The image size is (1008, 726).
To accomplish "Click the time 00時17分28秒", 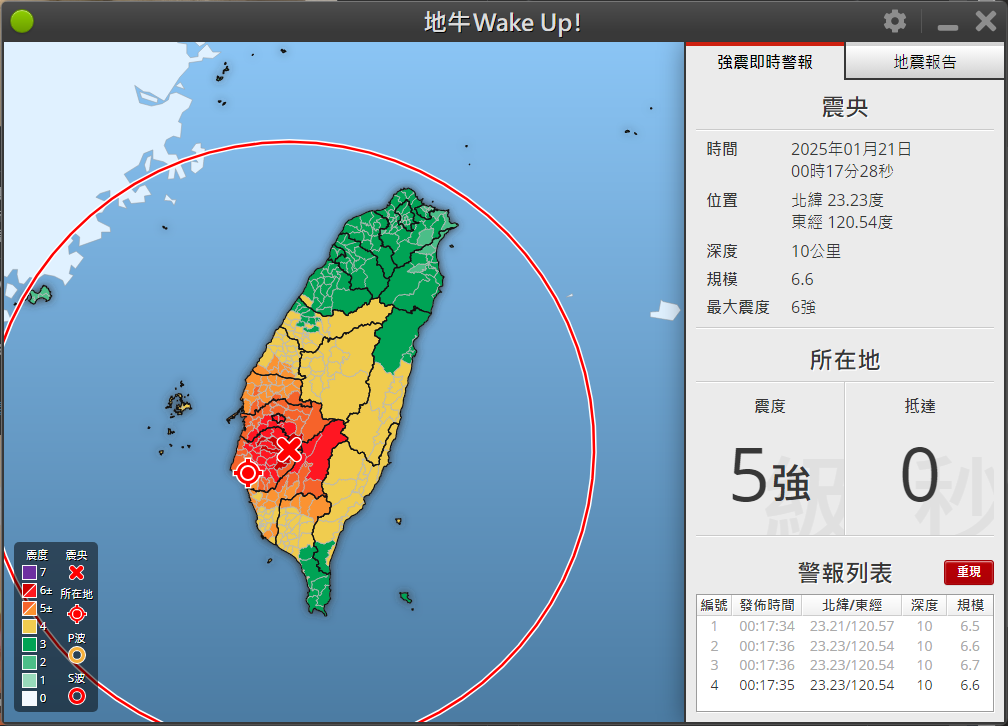I will (x=842, y=171).
